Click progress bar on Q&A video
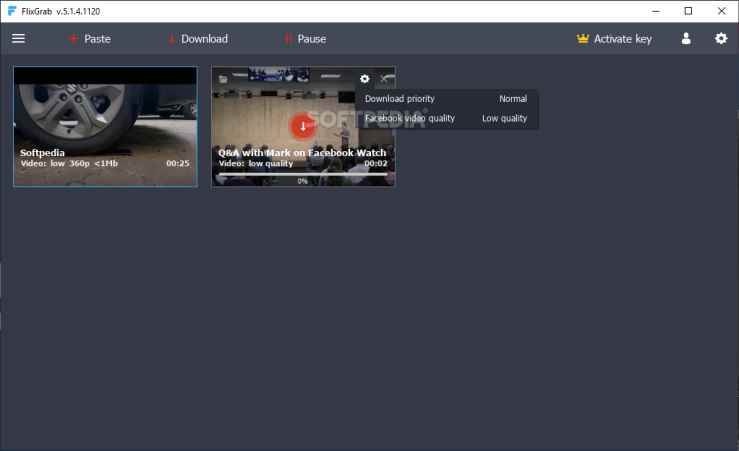Screen dimensions: 739x451 (x=302, y=174)
